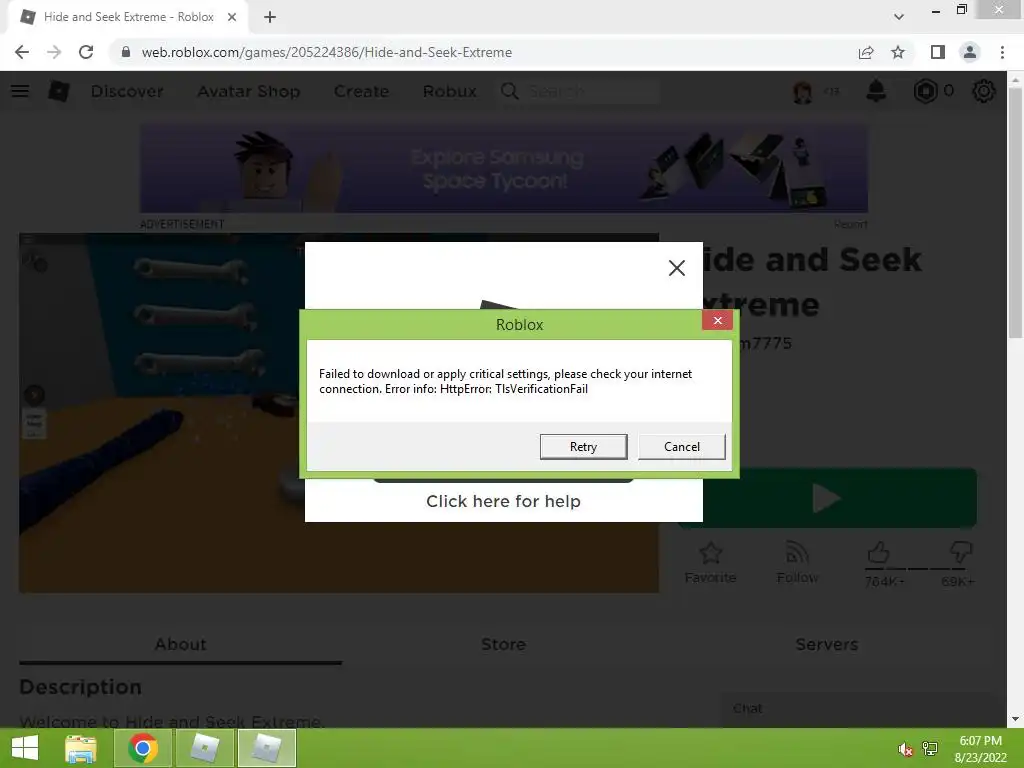Click the first Roblox taskbar icon
This screenshot has height=768, width=1024.
click(204, 748)
